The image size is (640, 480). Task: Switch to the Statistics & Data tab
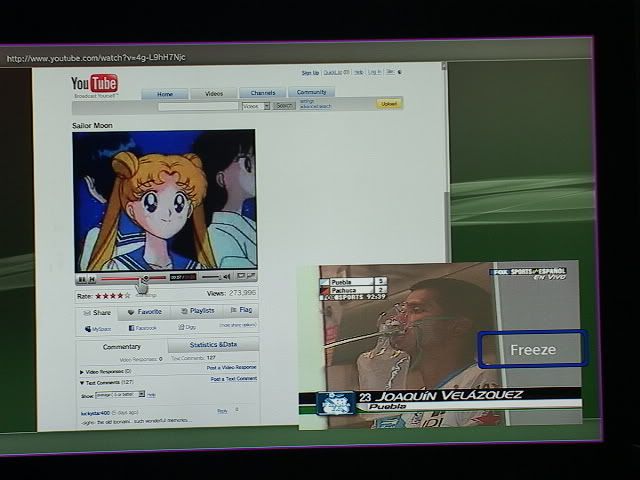coord(213,345)
